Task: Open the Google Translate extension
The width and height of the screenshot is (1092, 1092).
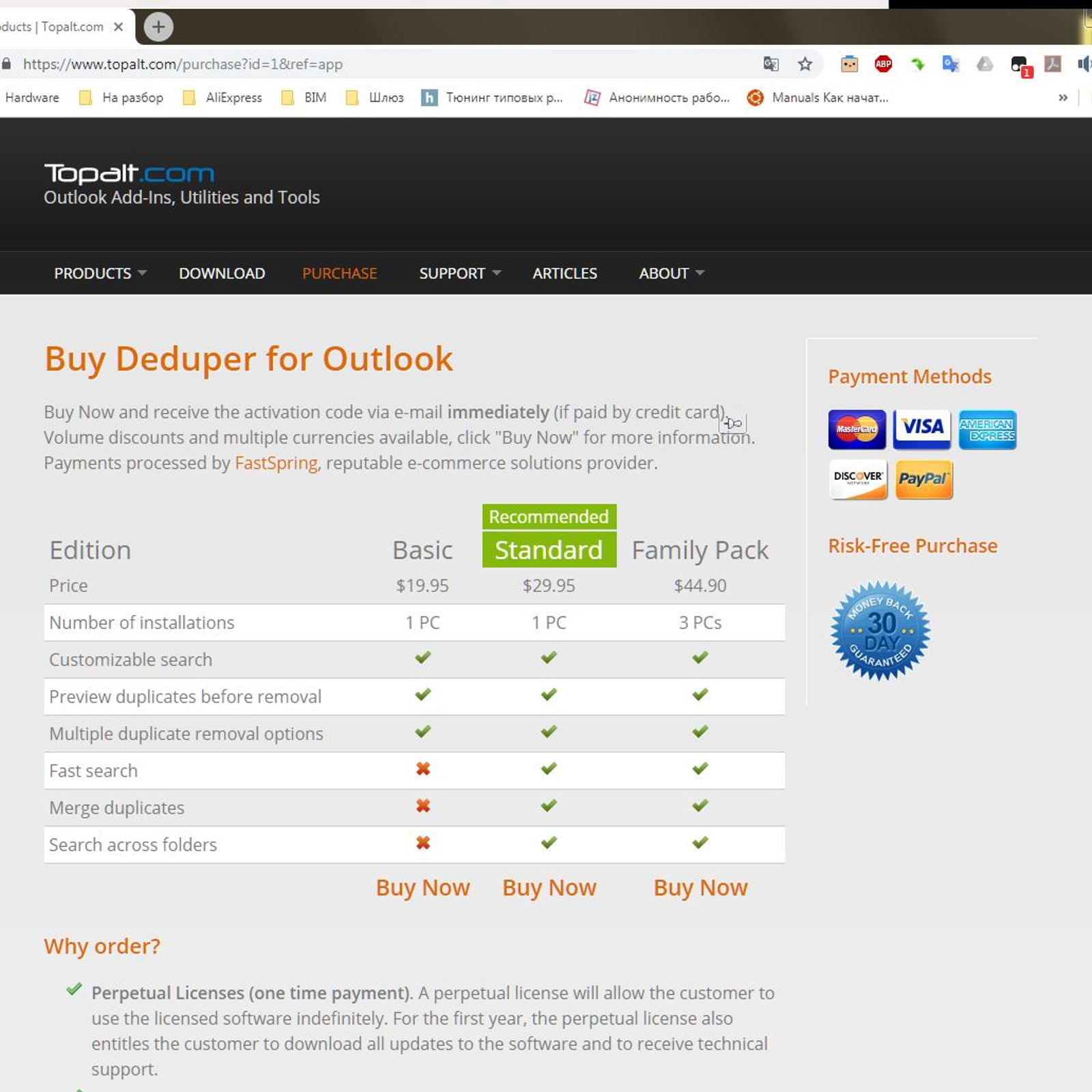Action: (x=951, y=64)
